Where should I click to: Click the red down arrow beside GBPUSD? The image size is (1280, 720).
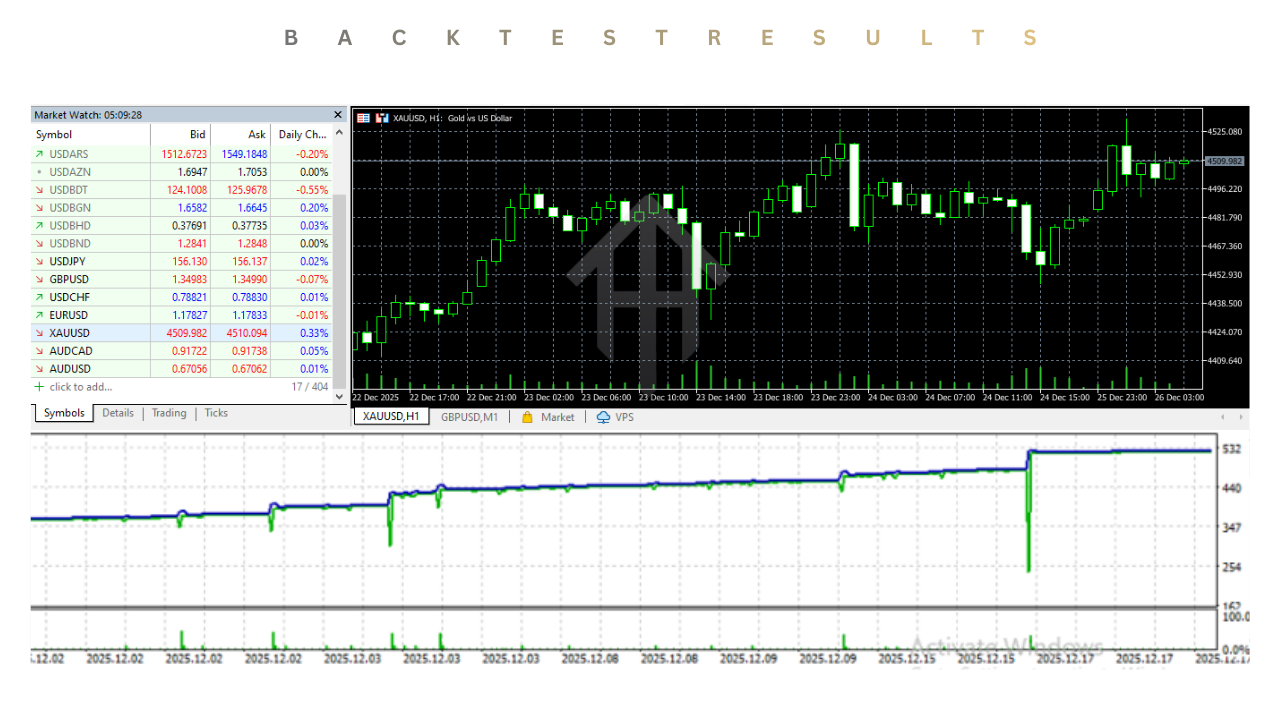point(38,279)
